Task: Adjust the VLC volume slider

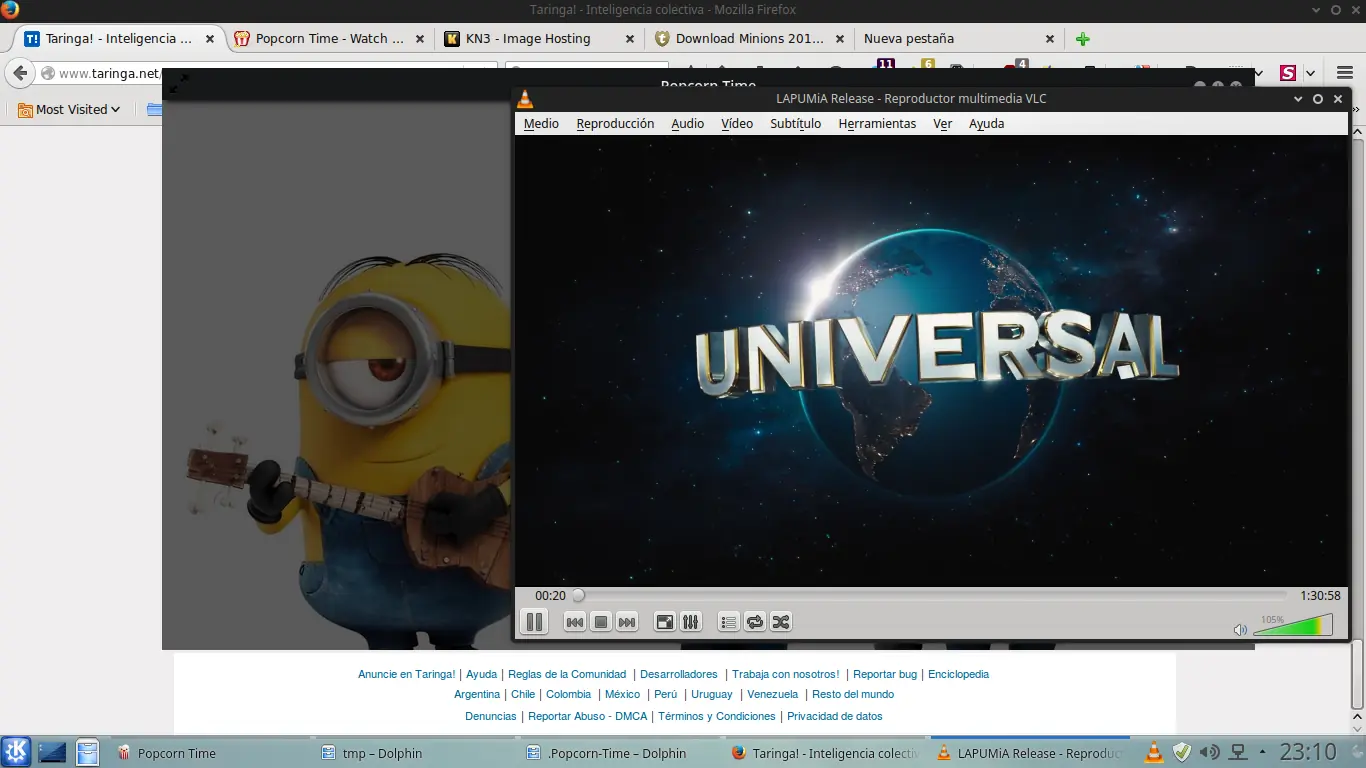Action: 1293,625
